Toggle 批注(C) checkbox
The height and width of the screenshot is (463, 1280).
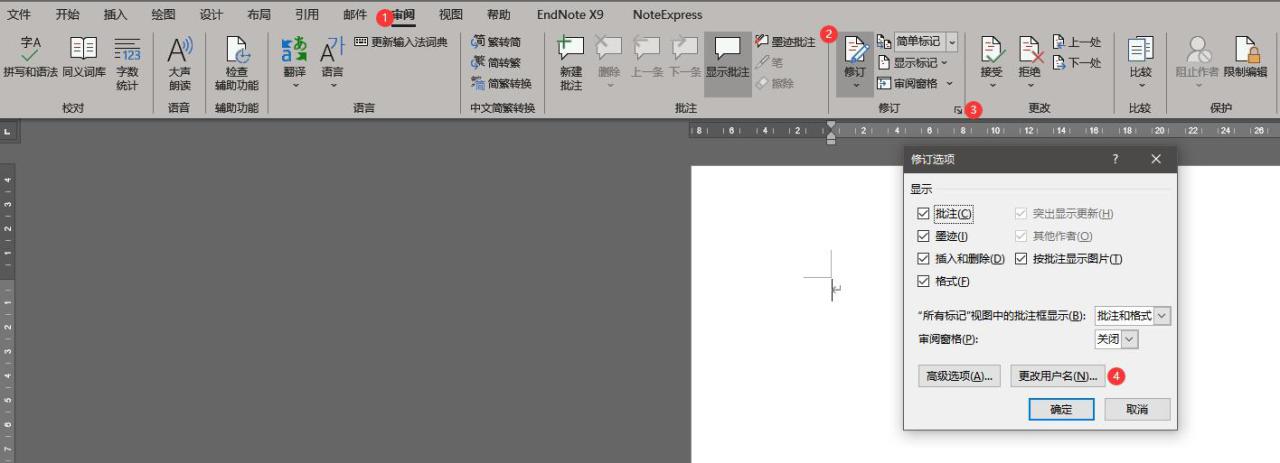[x=923, y=214]
